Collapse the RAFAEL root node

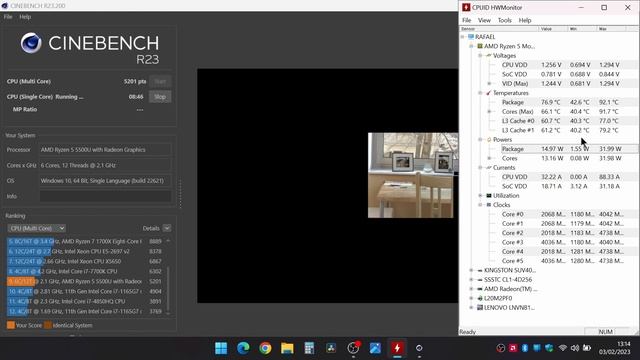point(462,37)
